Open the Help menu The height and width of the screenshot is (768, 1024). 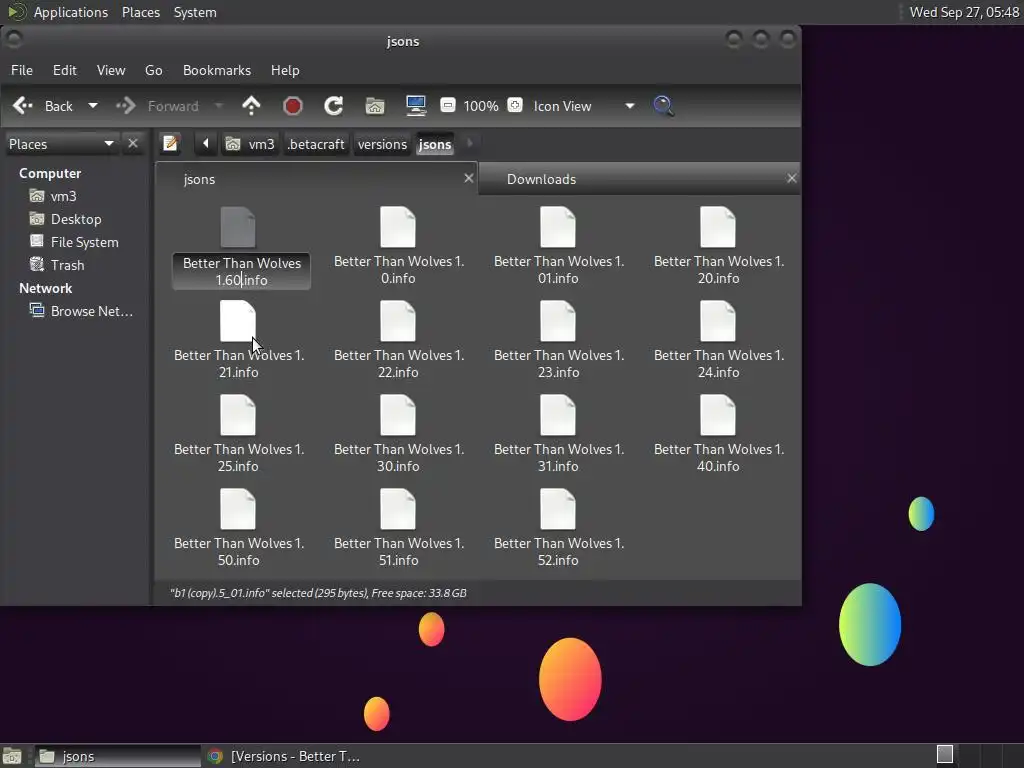[x=285, y=70]
